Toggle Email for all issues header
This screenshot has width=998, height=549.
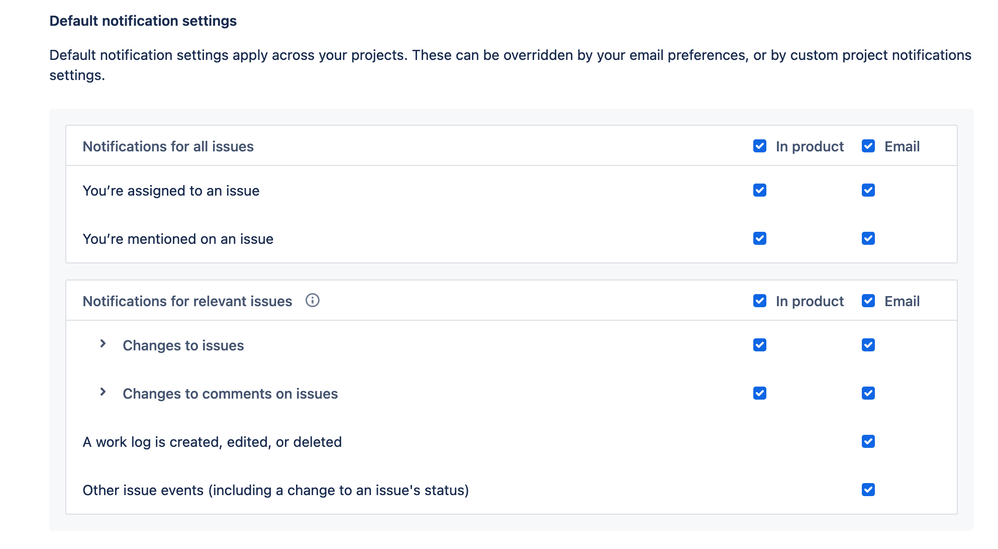pos(868,146)
